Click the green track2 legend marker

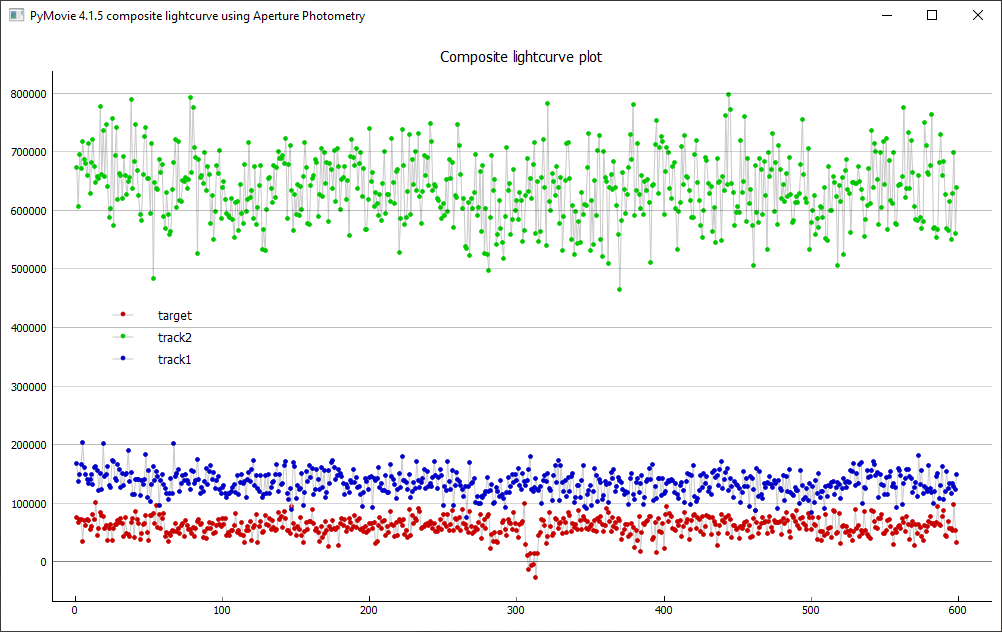tap(122, 337)
